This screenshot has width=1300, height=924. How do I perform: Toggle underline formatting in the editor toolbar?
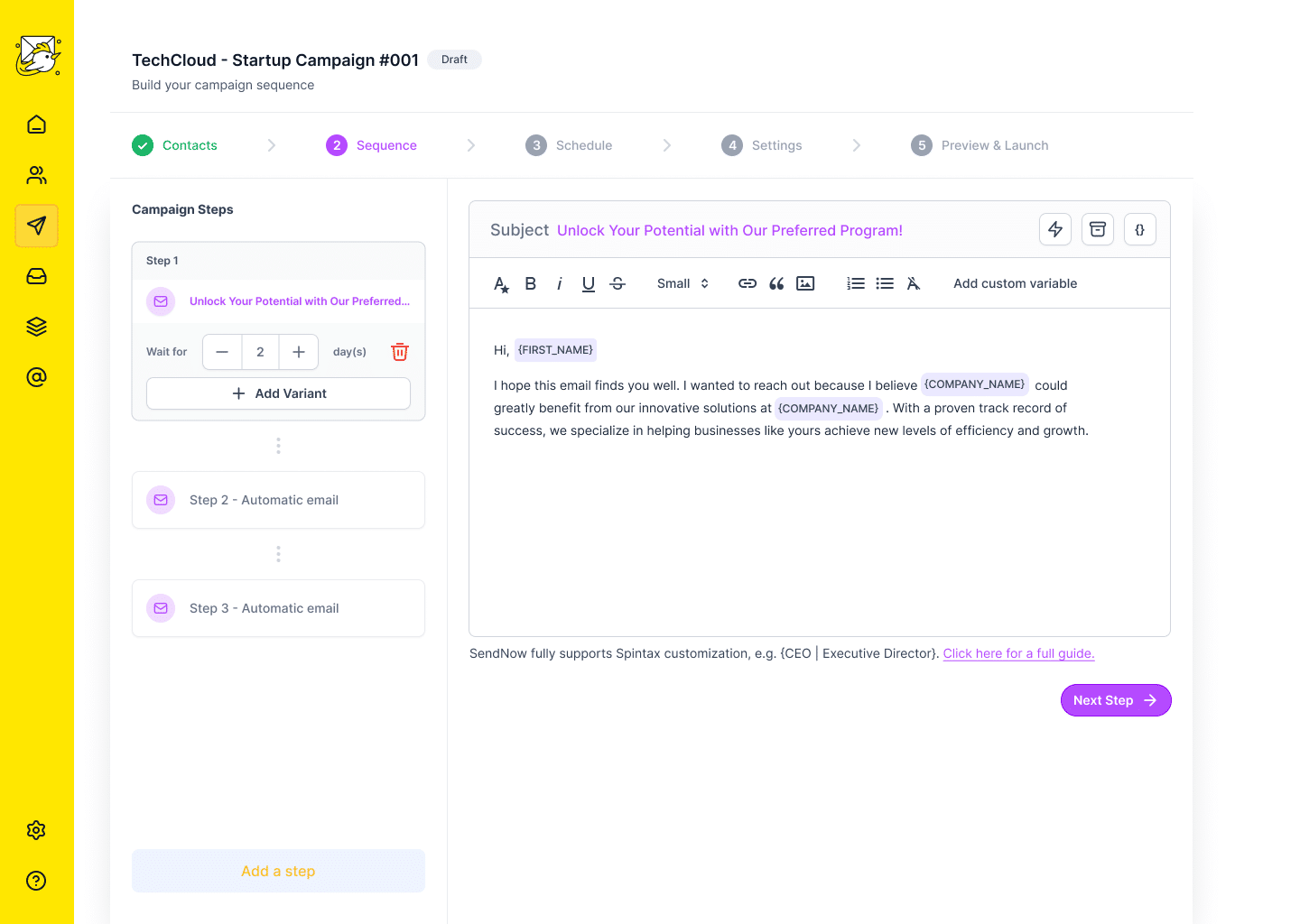point(589,283)
